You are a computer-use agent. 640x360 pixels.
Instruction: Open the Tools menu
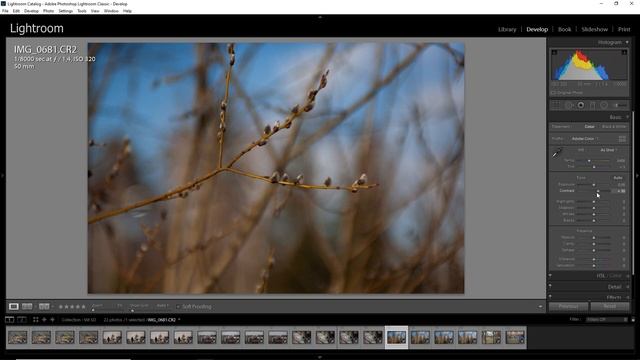point(82,11)
